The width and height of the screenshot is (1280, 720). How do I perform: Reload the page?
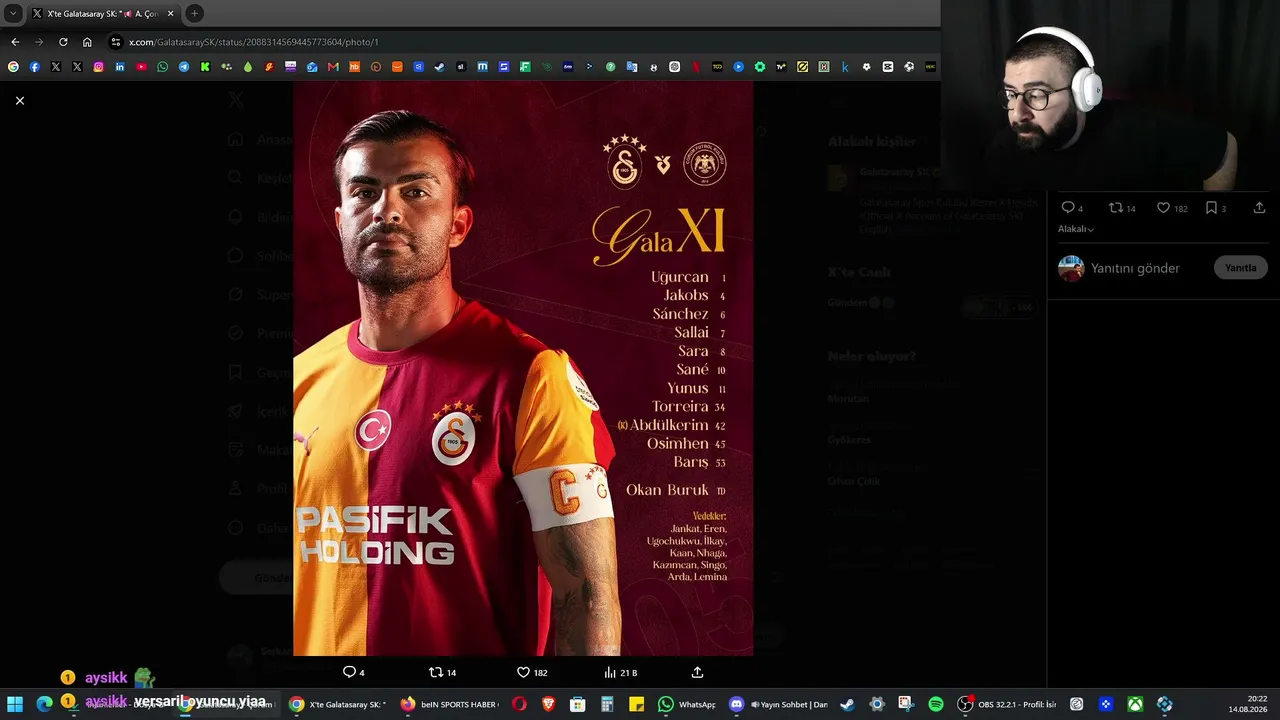coord(63,42)
